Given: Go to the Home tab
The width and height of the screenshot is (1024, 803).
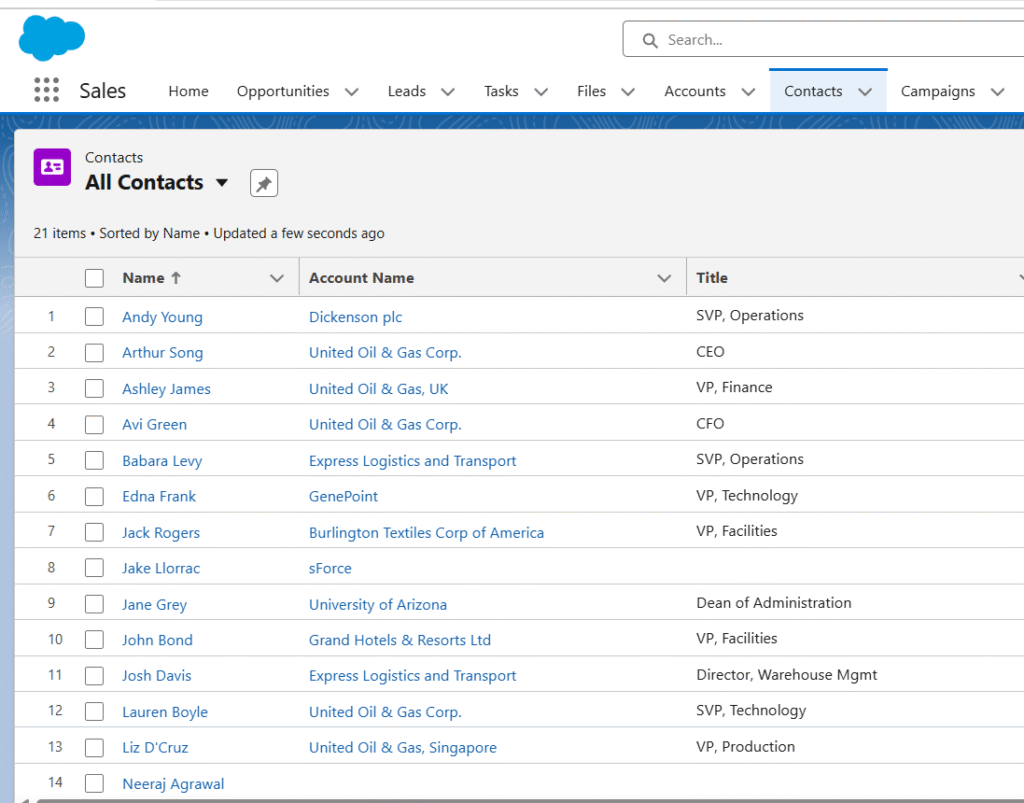Looking at the screenshot, I should (x=188, y=91).
